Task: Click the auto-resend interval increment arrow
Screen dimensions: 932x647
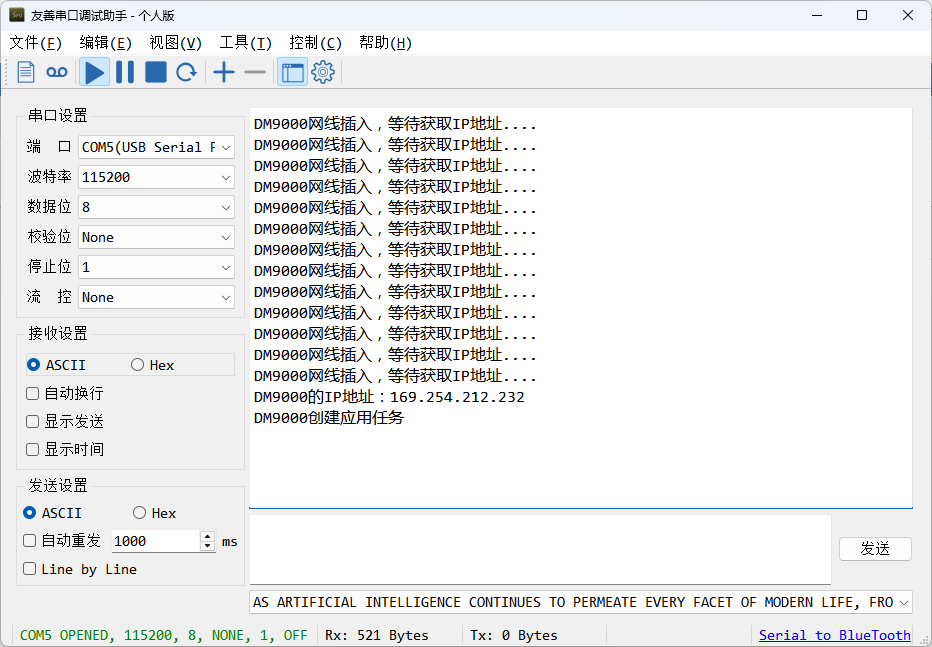Action: [x=207, y=536]
